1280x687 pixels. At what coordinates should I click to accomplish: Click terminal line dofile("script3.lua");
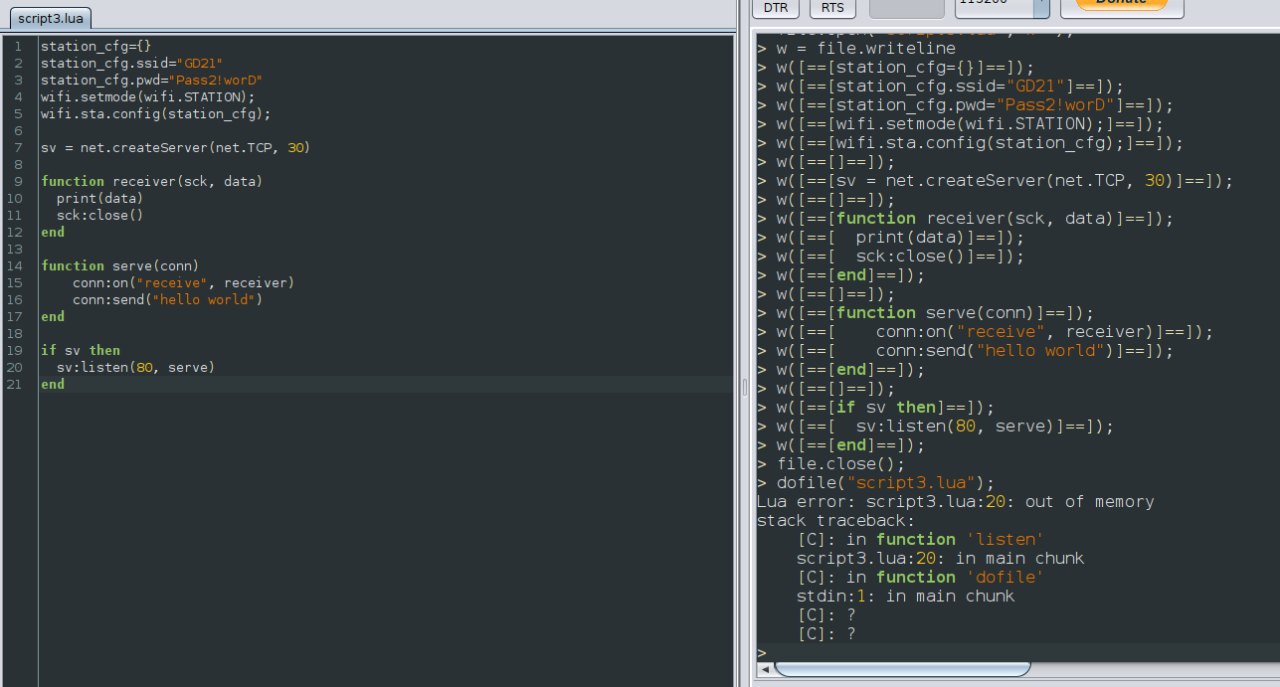(876, 483)
